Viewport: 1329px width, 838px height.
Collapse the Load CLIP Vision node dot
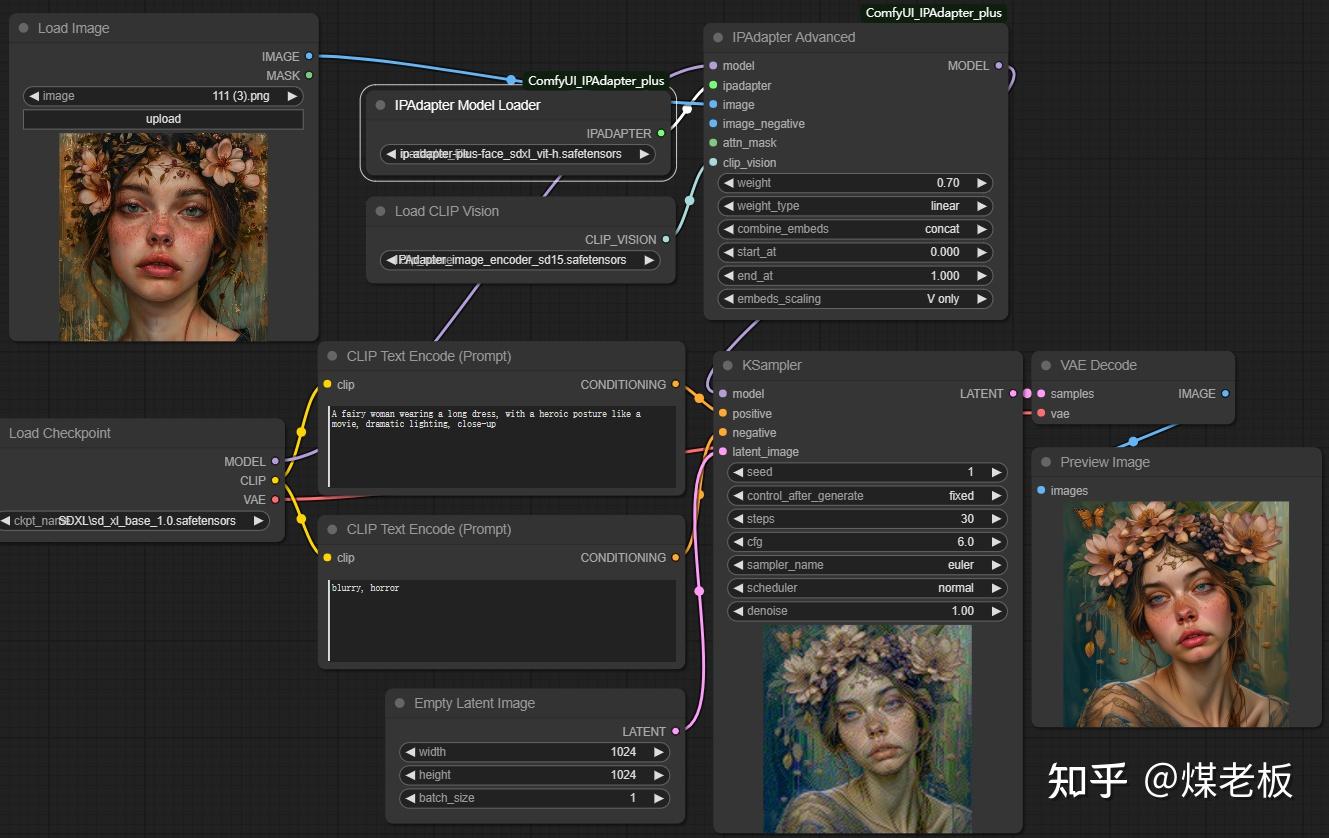tap(381, 211)
